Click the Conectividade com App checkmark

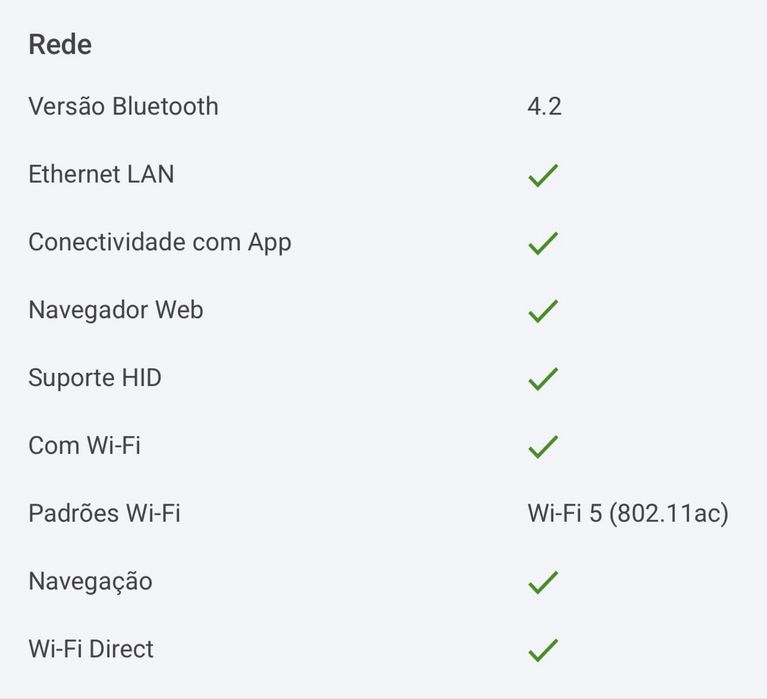tap(543, 243)
